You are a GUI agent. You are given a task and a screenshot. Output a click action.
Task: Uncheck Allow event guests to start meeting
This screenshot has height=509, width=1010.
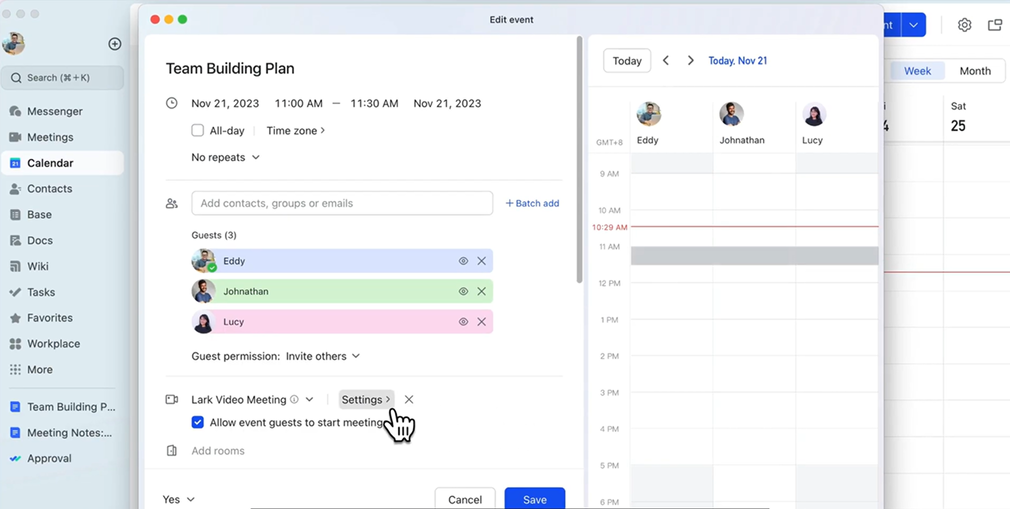click(198, 423)
